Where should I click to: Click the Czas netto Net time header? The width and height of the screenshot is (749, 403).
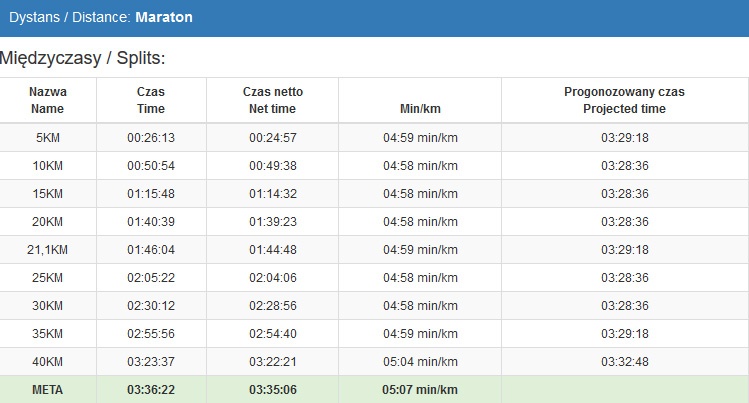272,100
